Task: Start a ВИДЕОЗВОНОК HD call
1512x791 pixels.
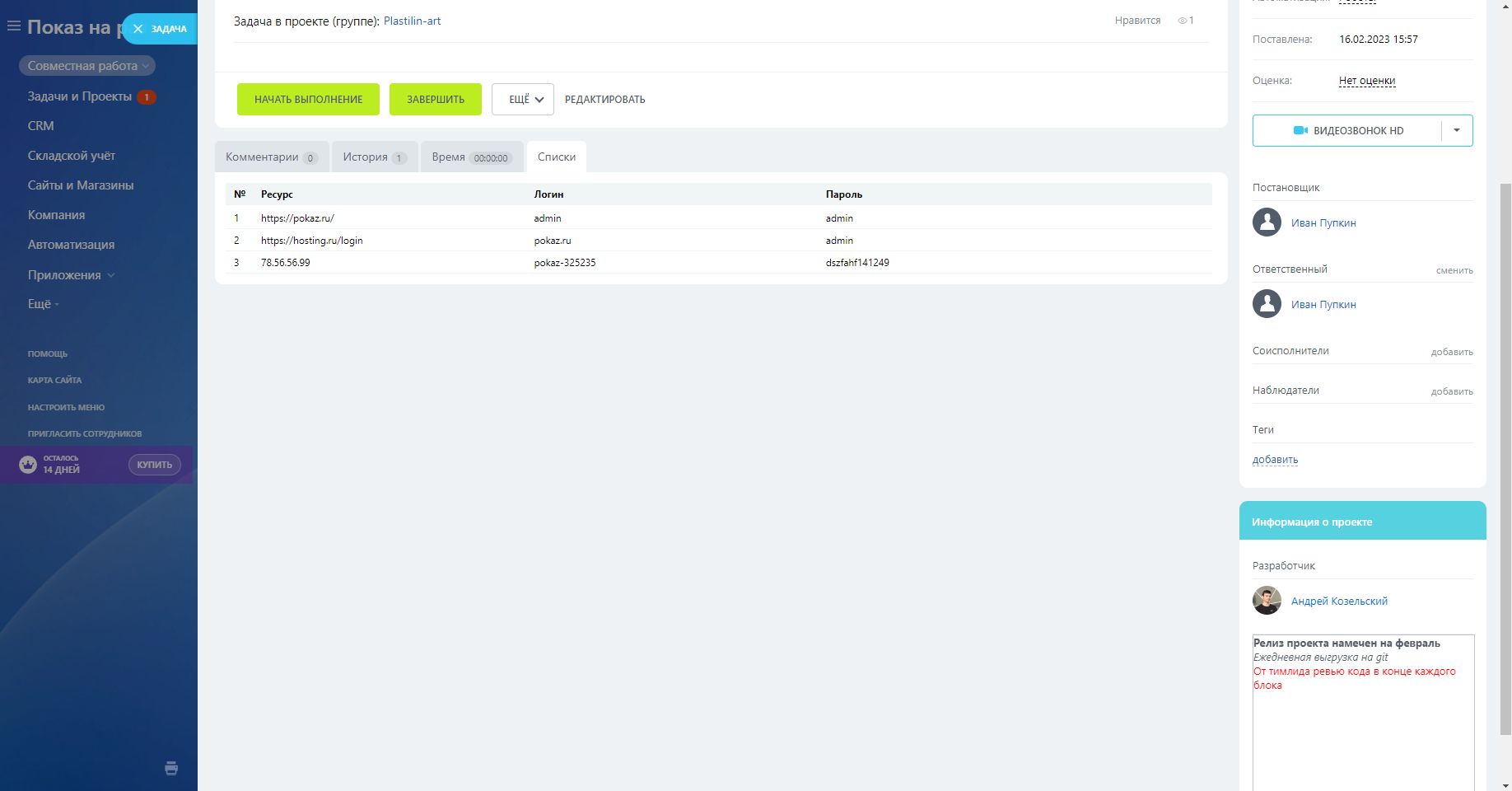Action: pyautogui.click(x=1347, y=130)
